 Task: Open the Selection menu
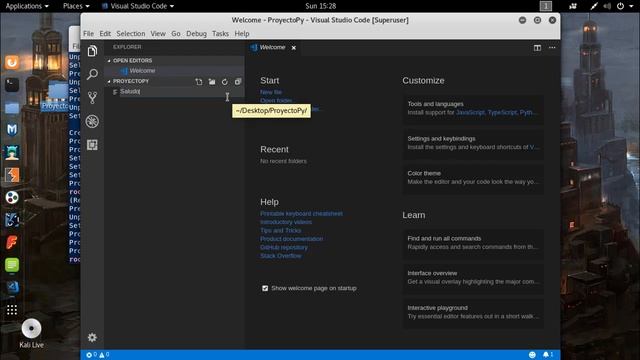131,33
